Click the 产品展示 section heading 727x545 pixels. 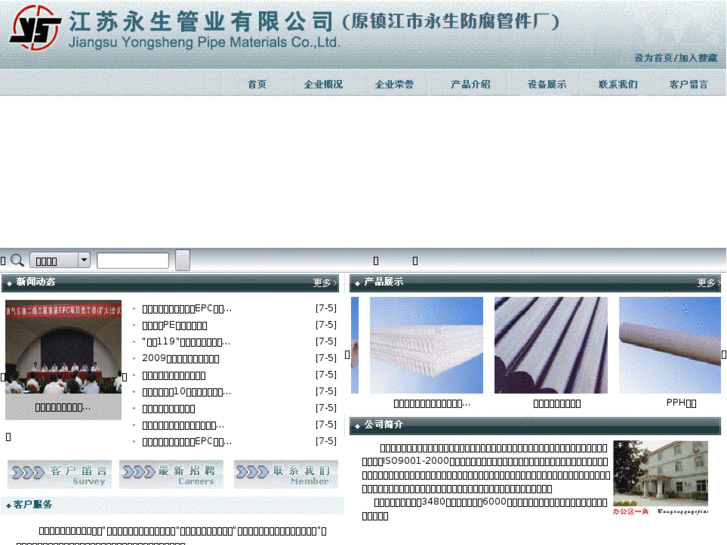[383, 282]
